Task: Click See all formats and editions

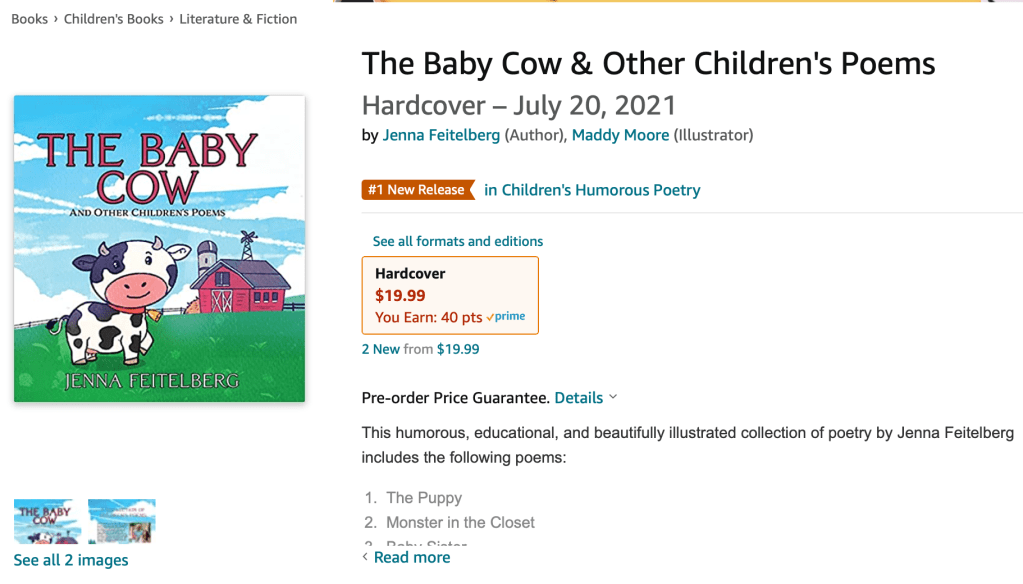Action: click(458, 241)
